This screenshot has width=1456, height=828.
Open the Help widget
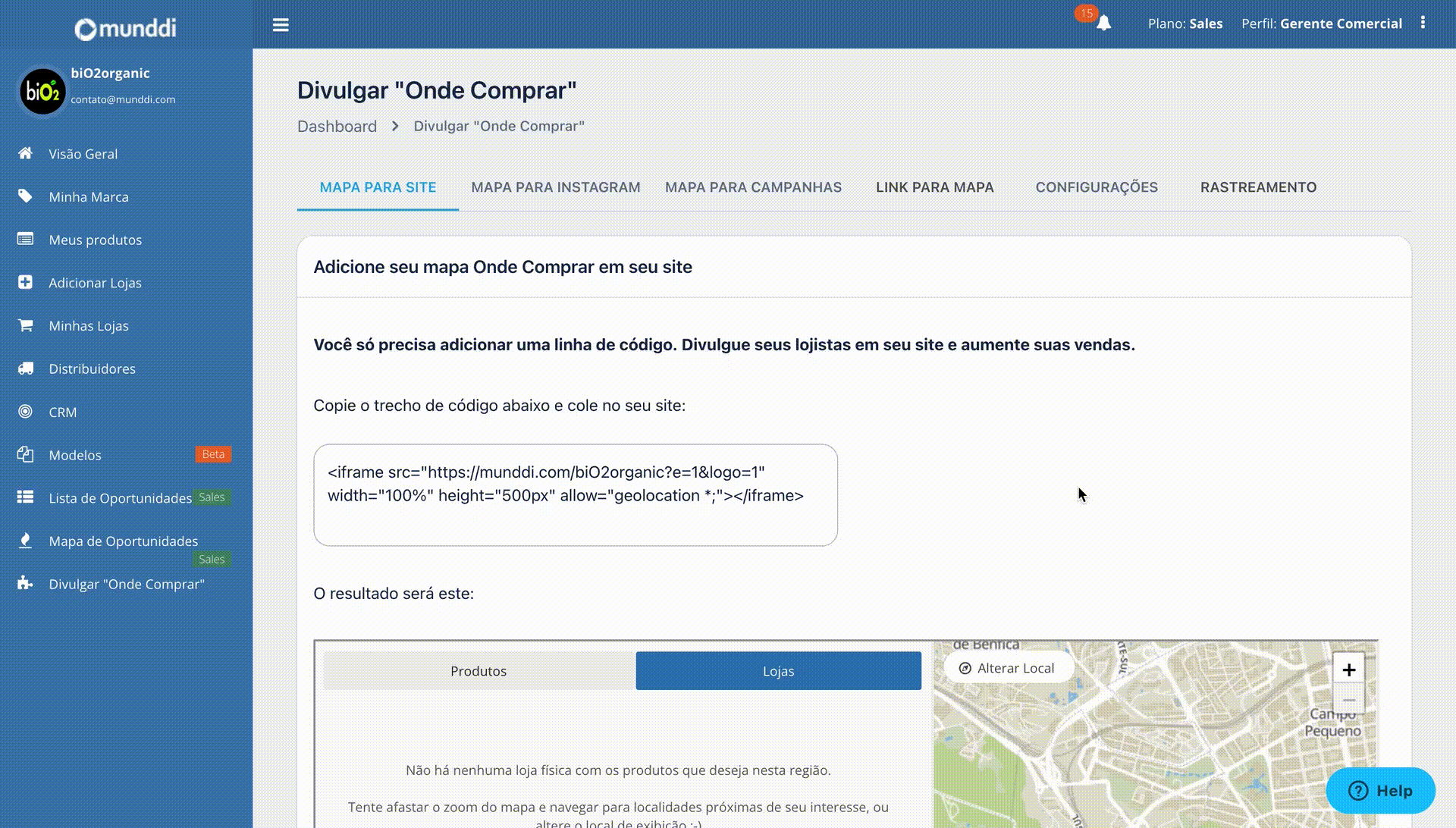point(1379,791)
